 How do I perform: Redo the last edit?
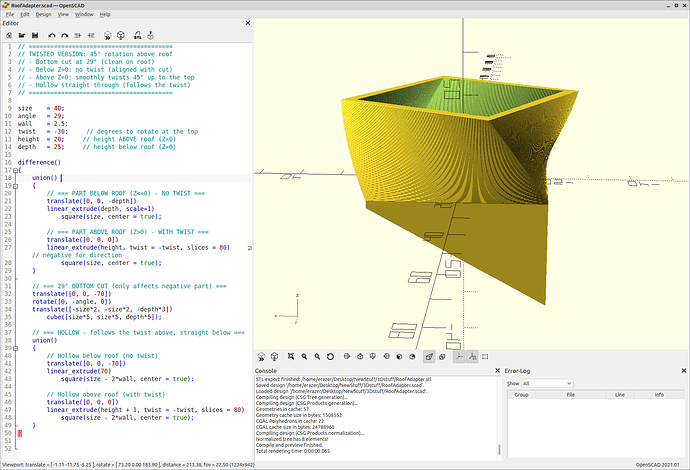(x=65, y=35)
